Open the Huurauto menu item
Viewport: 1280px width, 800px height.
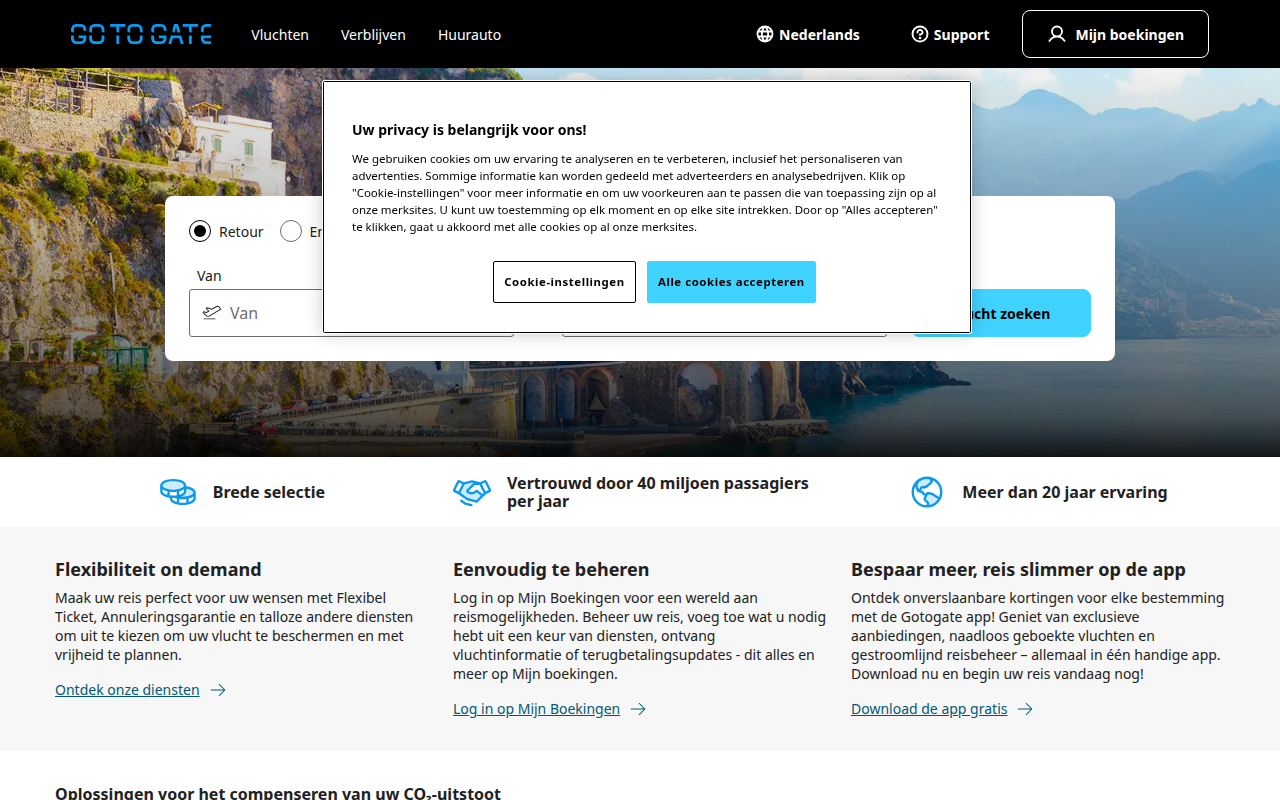tap(469, 34)
